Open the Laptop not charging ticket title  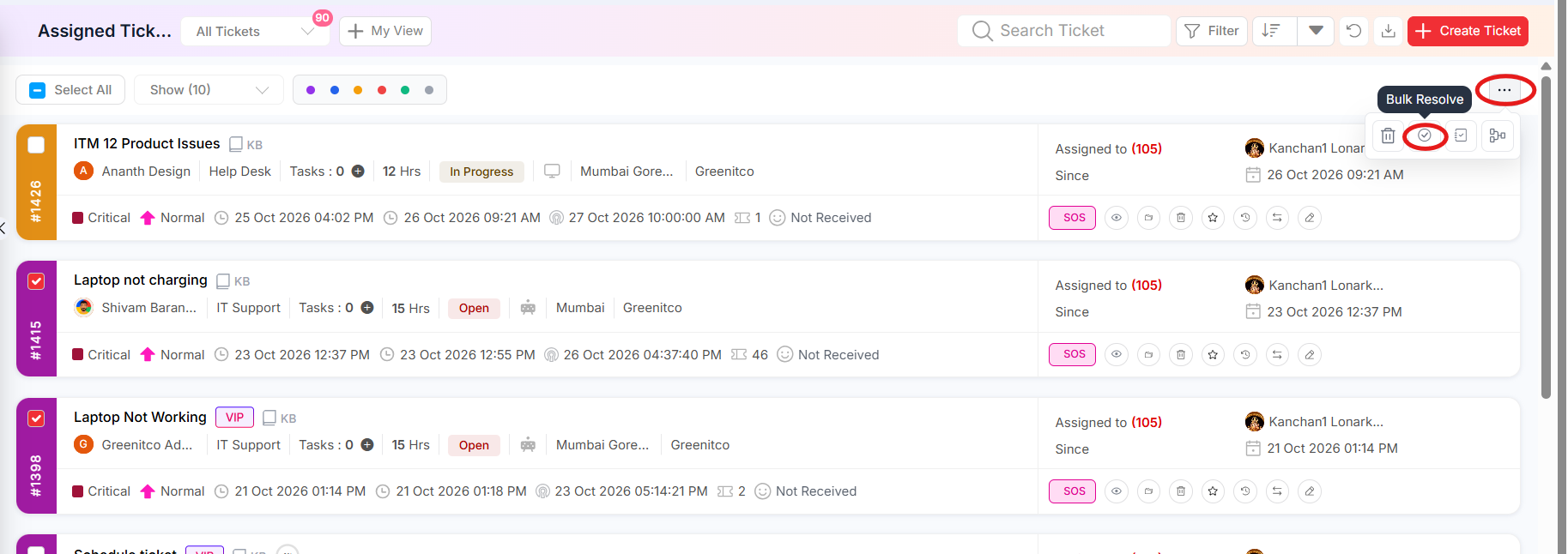(x=141, y=280)
